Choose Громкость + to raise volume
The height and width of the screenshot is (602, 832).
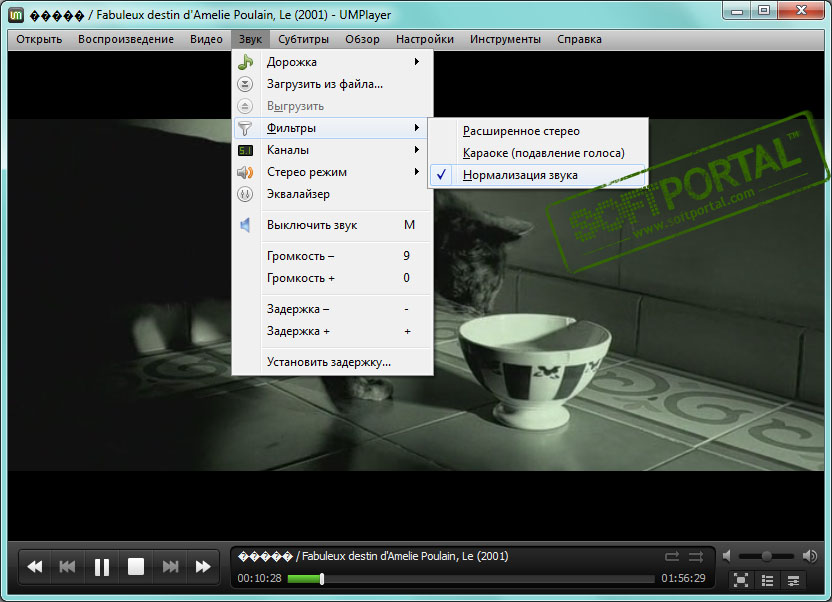333,278
